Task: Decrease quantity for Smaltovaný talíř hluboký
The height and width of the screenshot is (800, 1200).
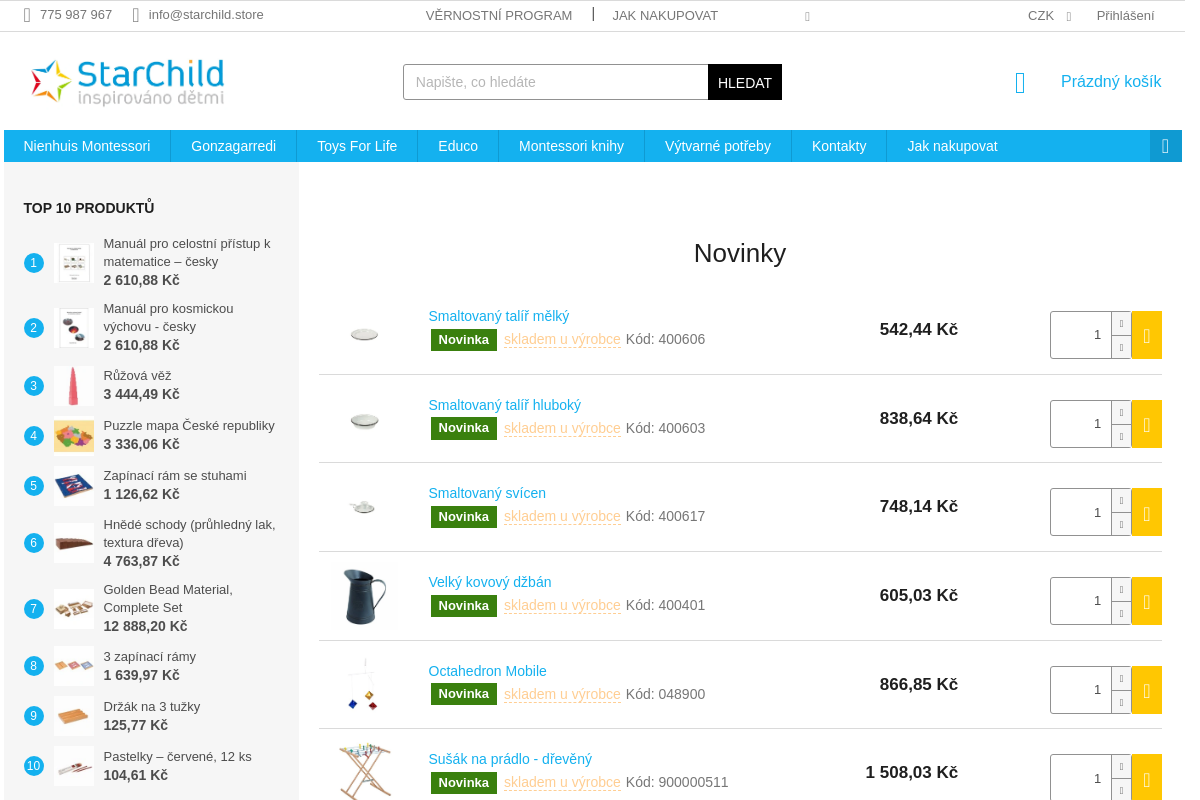Action: point(1121,436)
